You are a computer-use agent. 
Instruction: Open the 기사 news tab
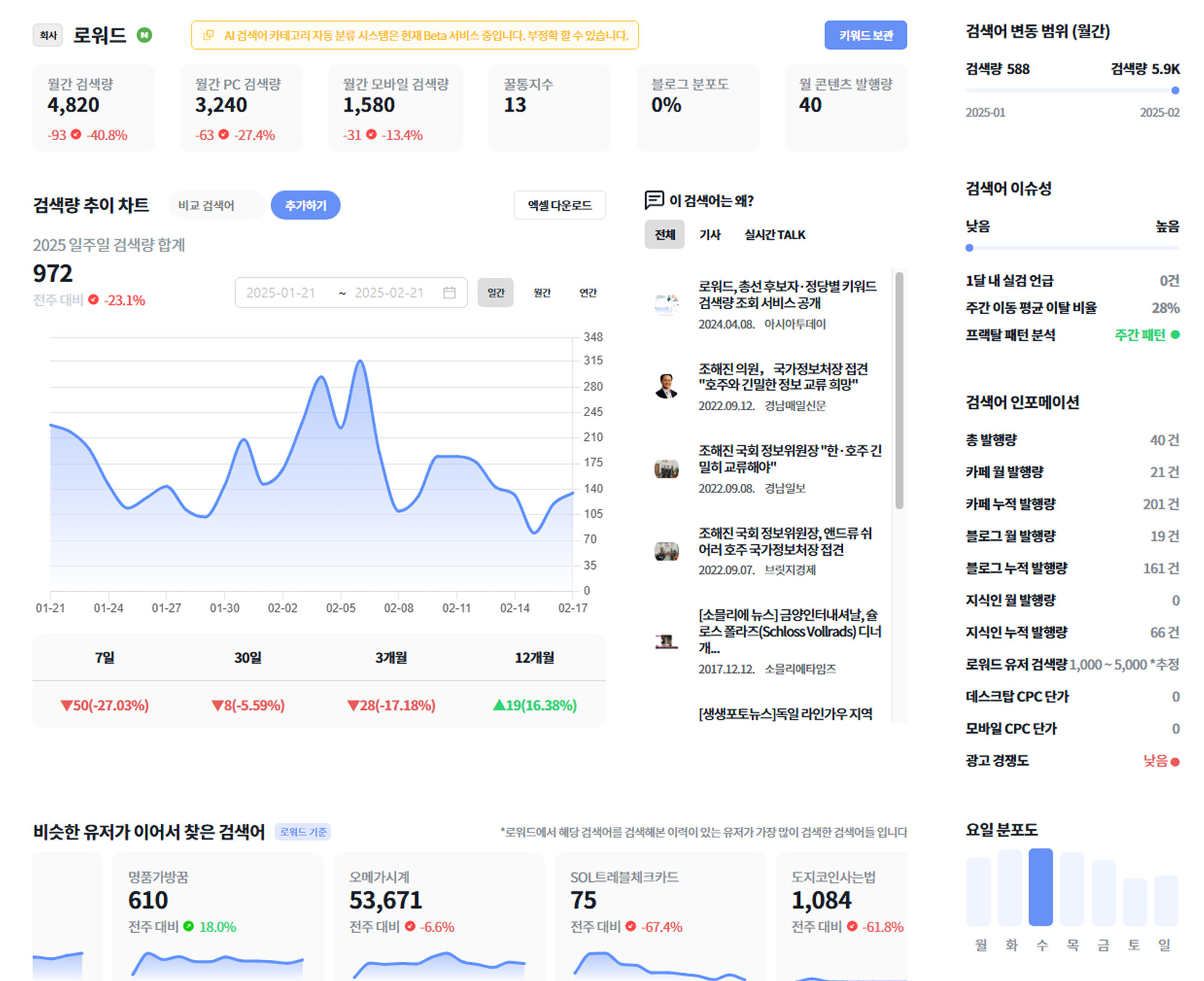tap(710, 235)
